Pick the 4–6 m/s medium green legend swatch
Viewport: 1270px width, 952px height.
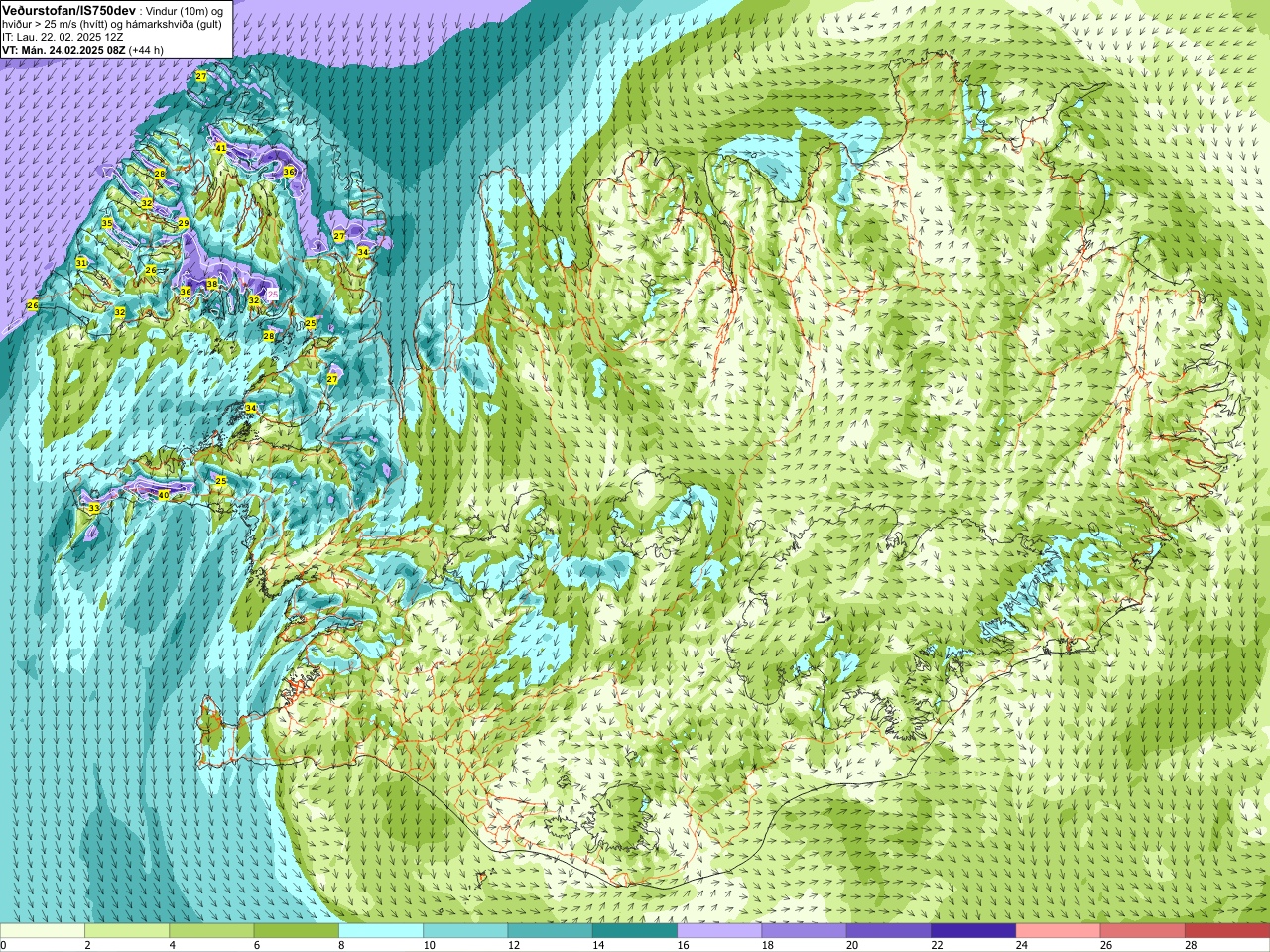point(211,931)
